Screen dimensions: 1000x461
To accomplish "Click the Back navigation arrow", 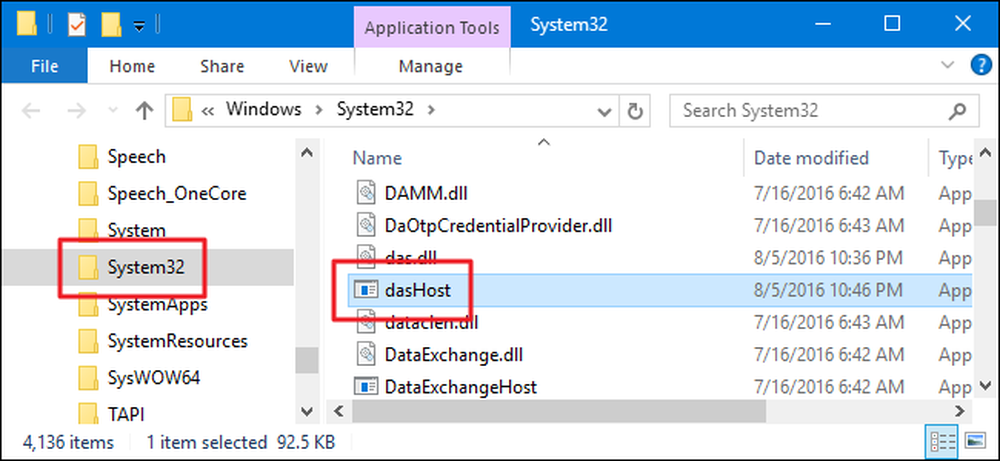I will pyautogui.click(x=31, y=111).
